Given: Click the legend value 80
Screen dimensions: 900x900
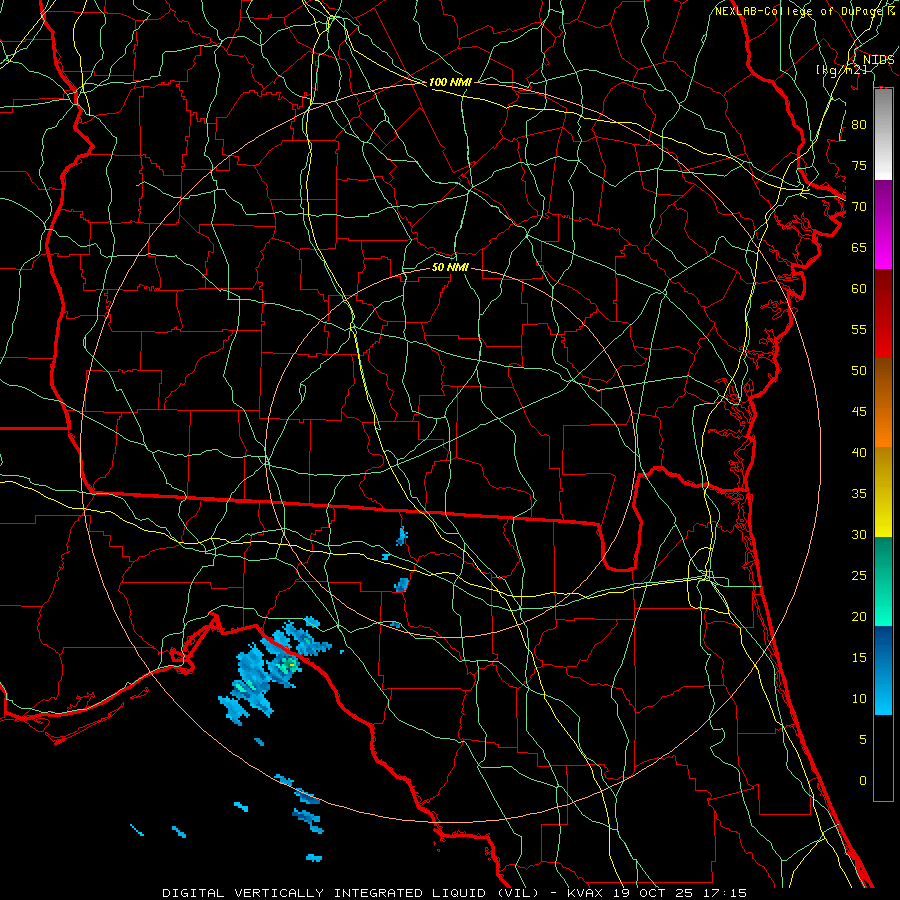Looking at the screenshot, I should point(859,125).
